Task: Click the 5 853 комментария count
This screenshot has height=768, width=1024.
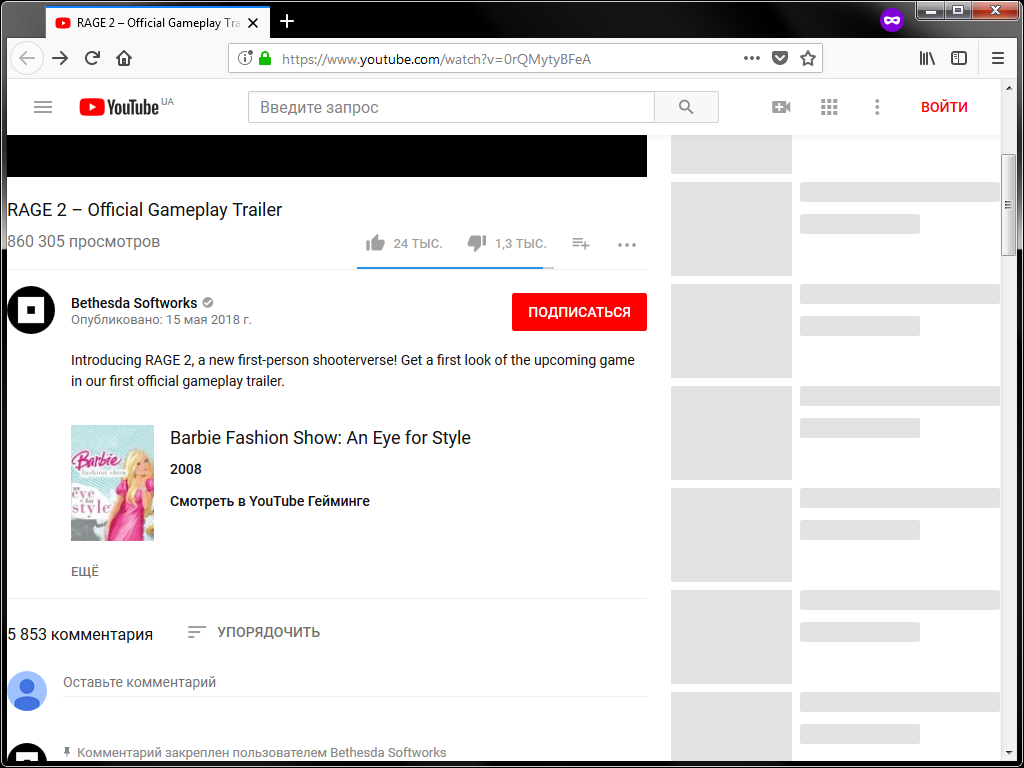Action: (x=80, y=634)
